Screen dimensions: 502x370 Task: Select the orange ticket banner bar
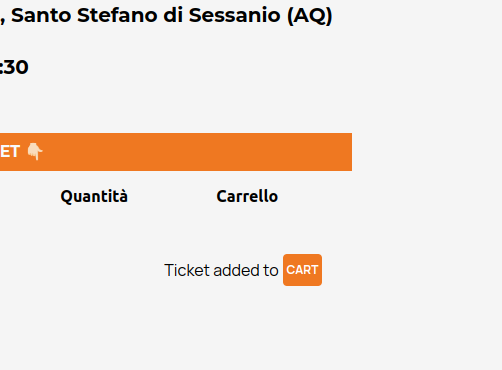[176, 152]
